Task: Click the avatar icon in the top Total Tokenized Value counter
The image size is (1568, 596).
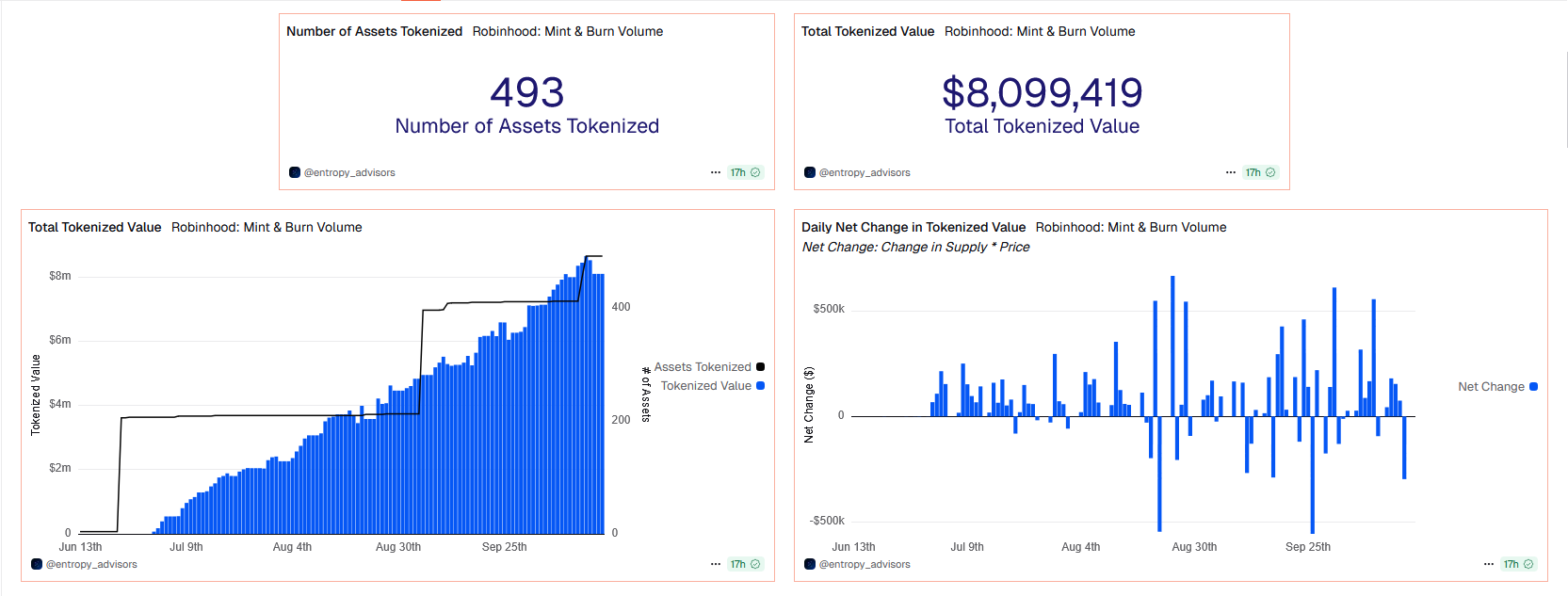Action: point(810,172)
